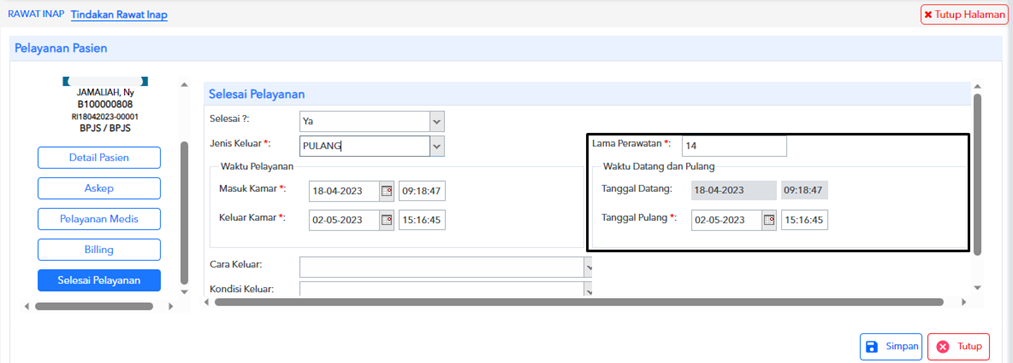Click the red X icon in Tutup button
This screenshot has height=363, width=1013.
click(x=943, y=347)
